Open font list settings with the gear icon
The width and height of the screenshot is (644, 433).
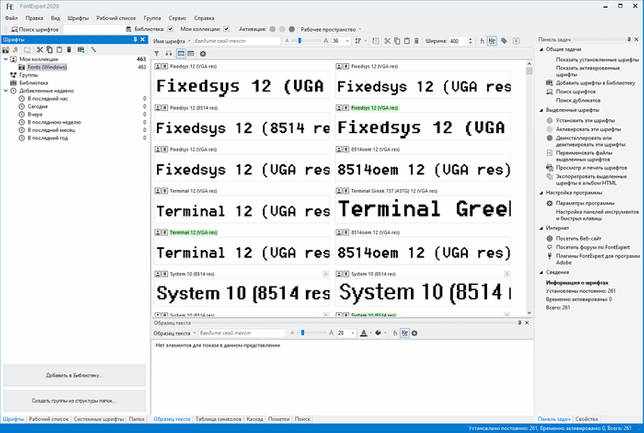point(202,53)
